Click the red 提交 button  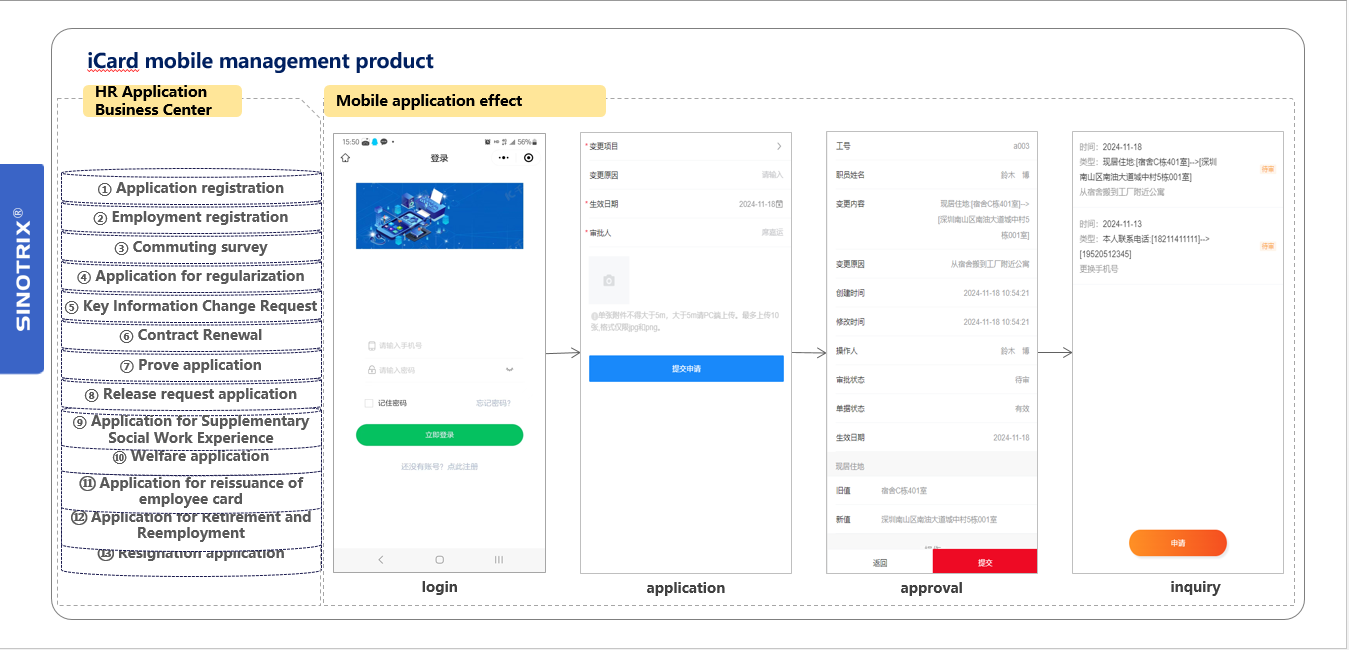pyautogui.click(x=985, y=562)
